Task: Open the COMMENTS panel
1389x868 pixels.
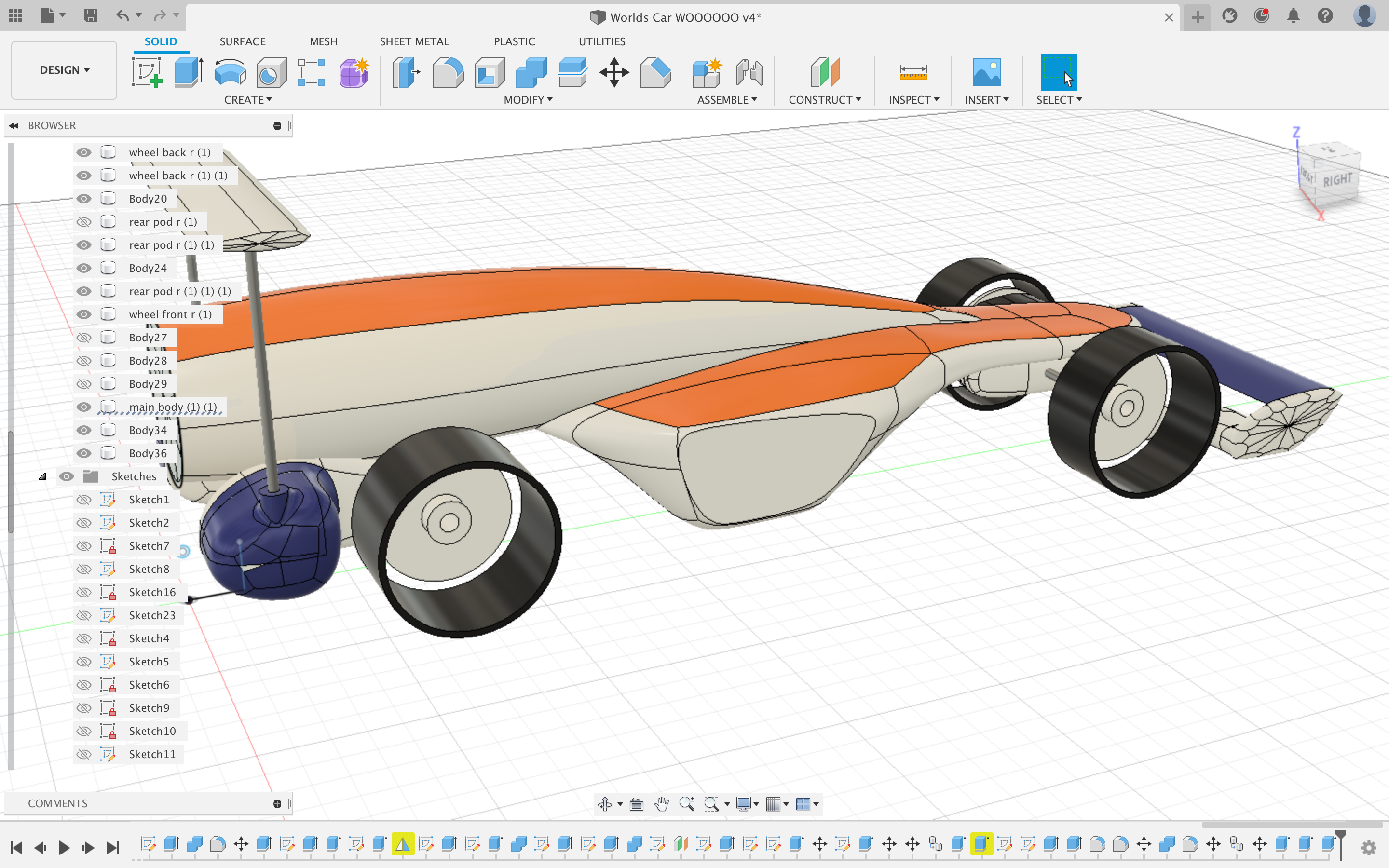Action: tap(58, 803)
